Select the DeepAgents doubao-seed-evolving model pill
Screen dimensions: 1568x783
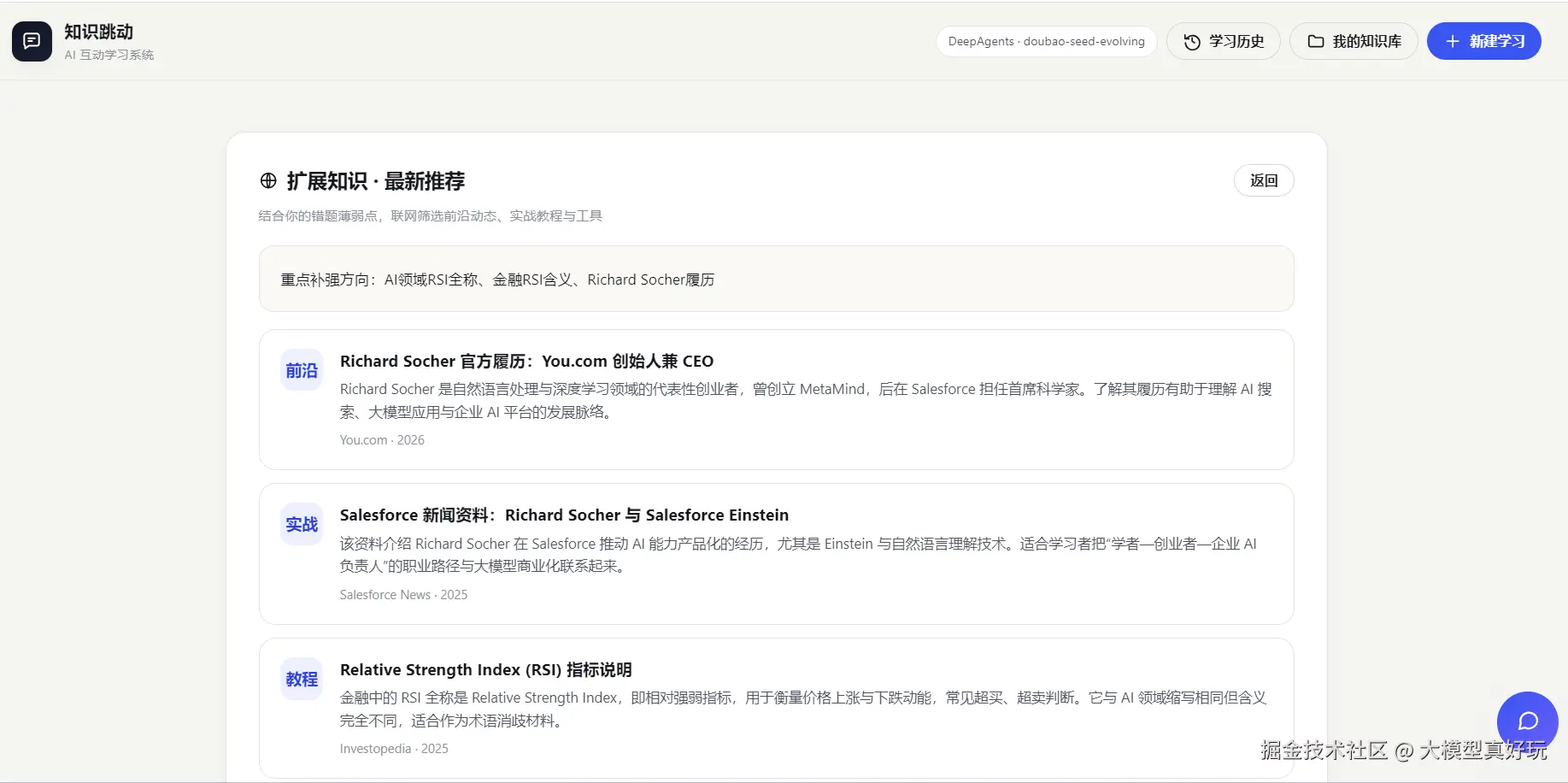[x=1046, y=41]
